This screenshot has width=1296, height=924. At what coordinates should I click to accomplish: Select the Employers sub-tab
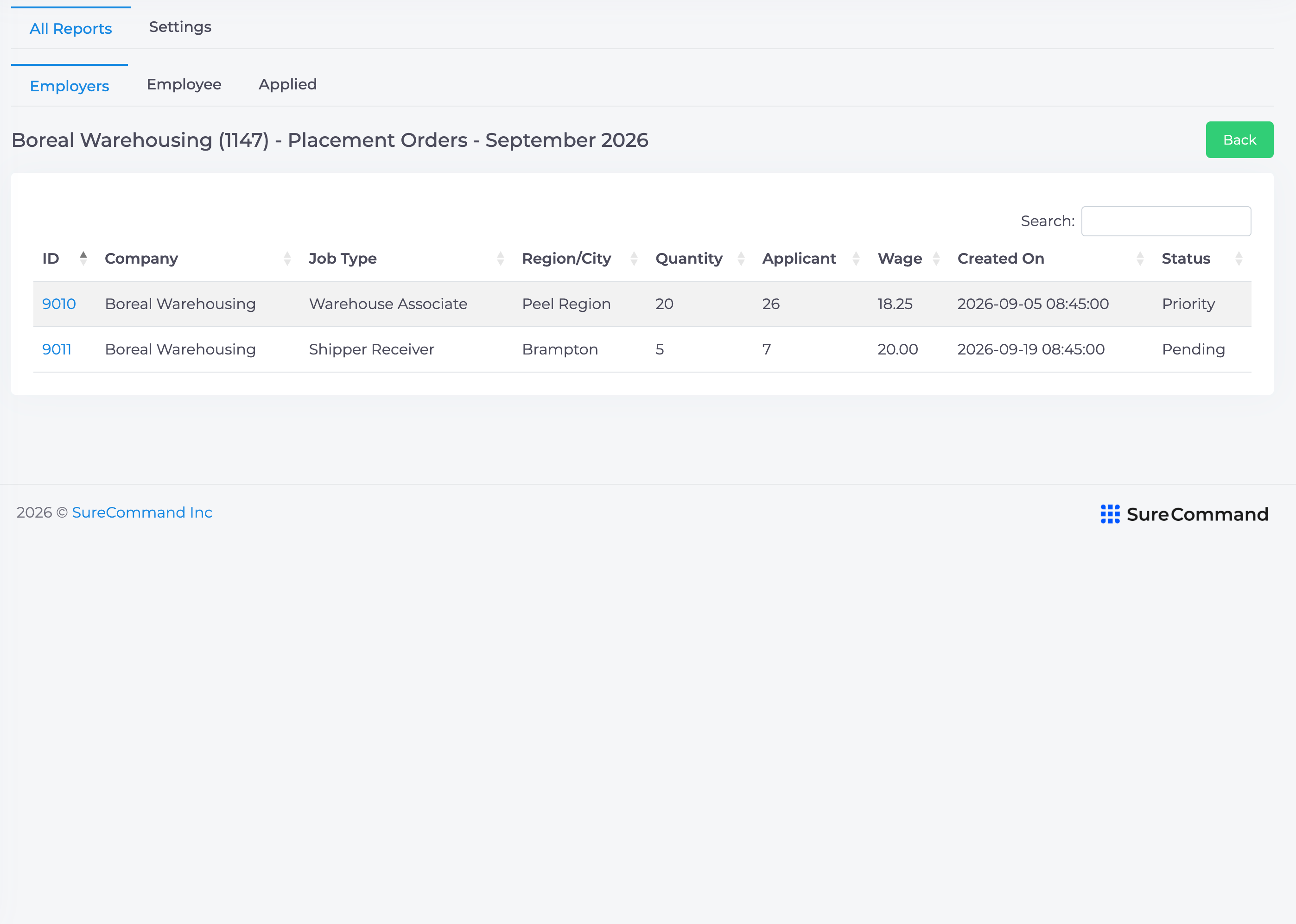tap(70, 86)
